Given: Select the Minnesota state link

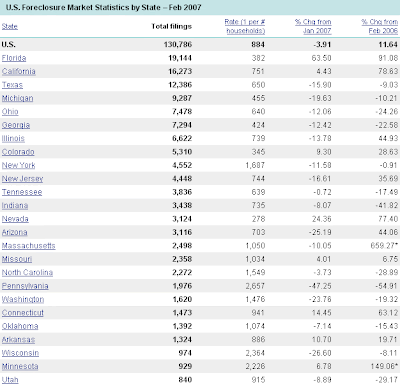Looking at the screenshot, I should pyautogui.click(x=20, y=366).
